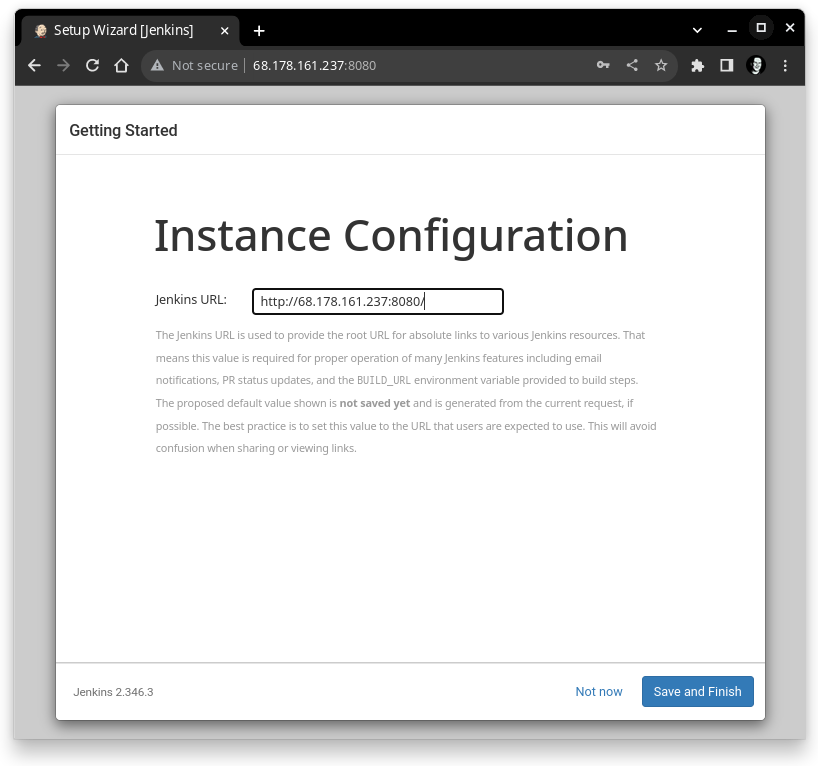Go back to the previous page

[34, 65]
